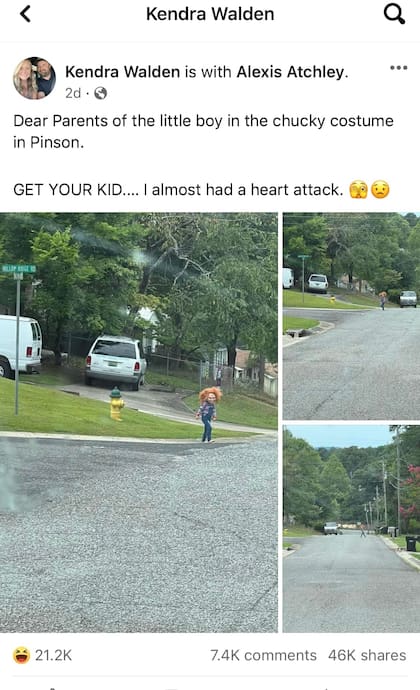This screenshot has width=420, height=690.
Task: Open the large Chucky costume photo
Action: pyautogui.click(x=139, y=422)
